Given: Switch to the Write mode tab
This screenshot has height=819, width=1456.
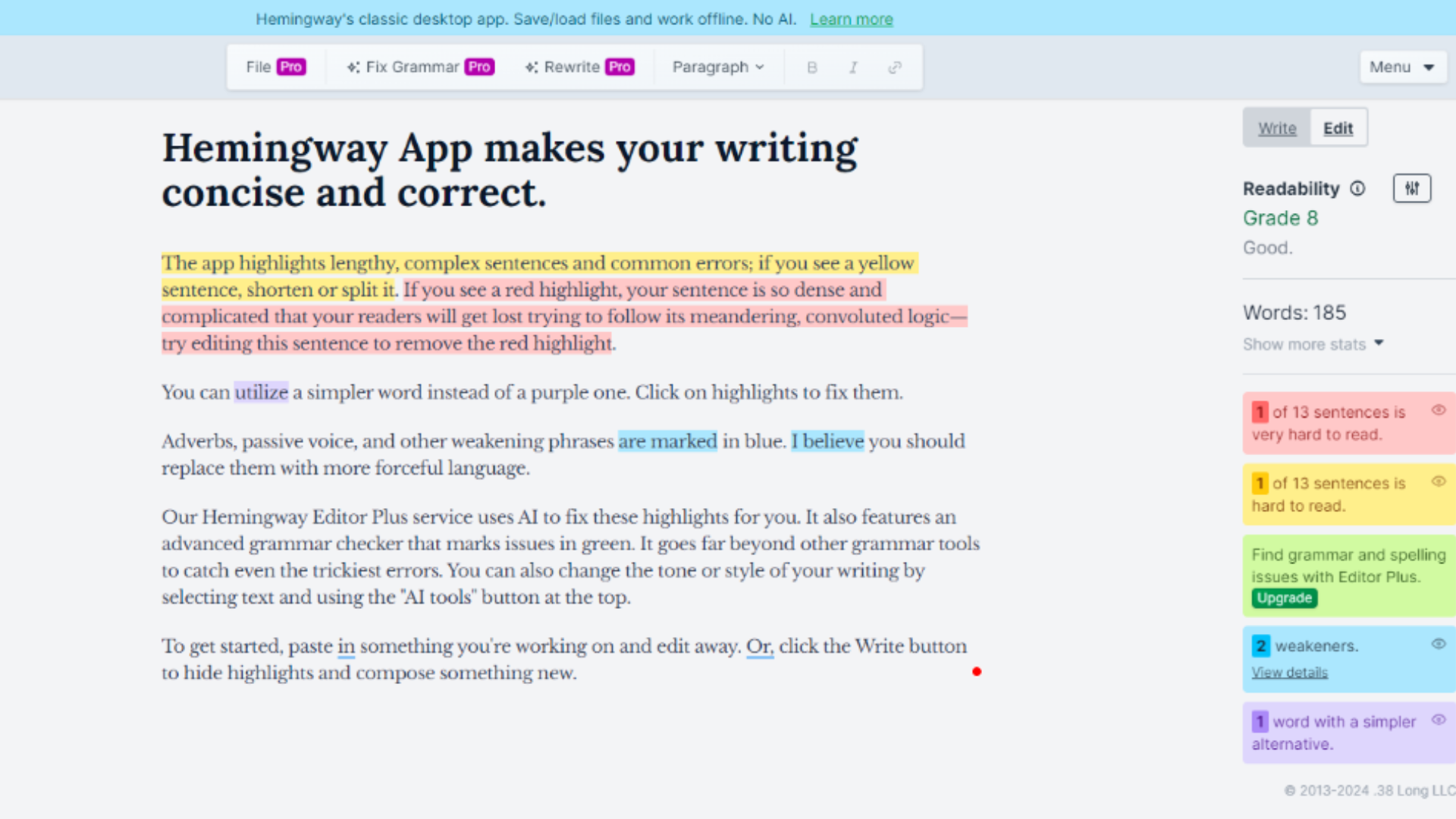Looking at the screenshot, I should click(x=1277, y=128).
